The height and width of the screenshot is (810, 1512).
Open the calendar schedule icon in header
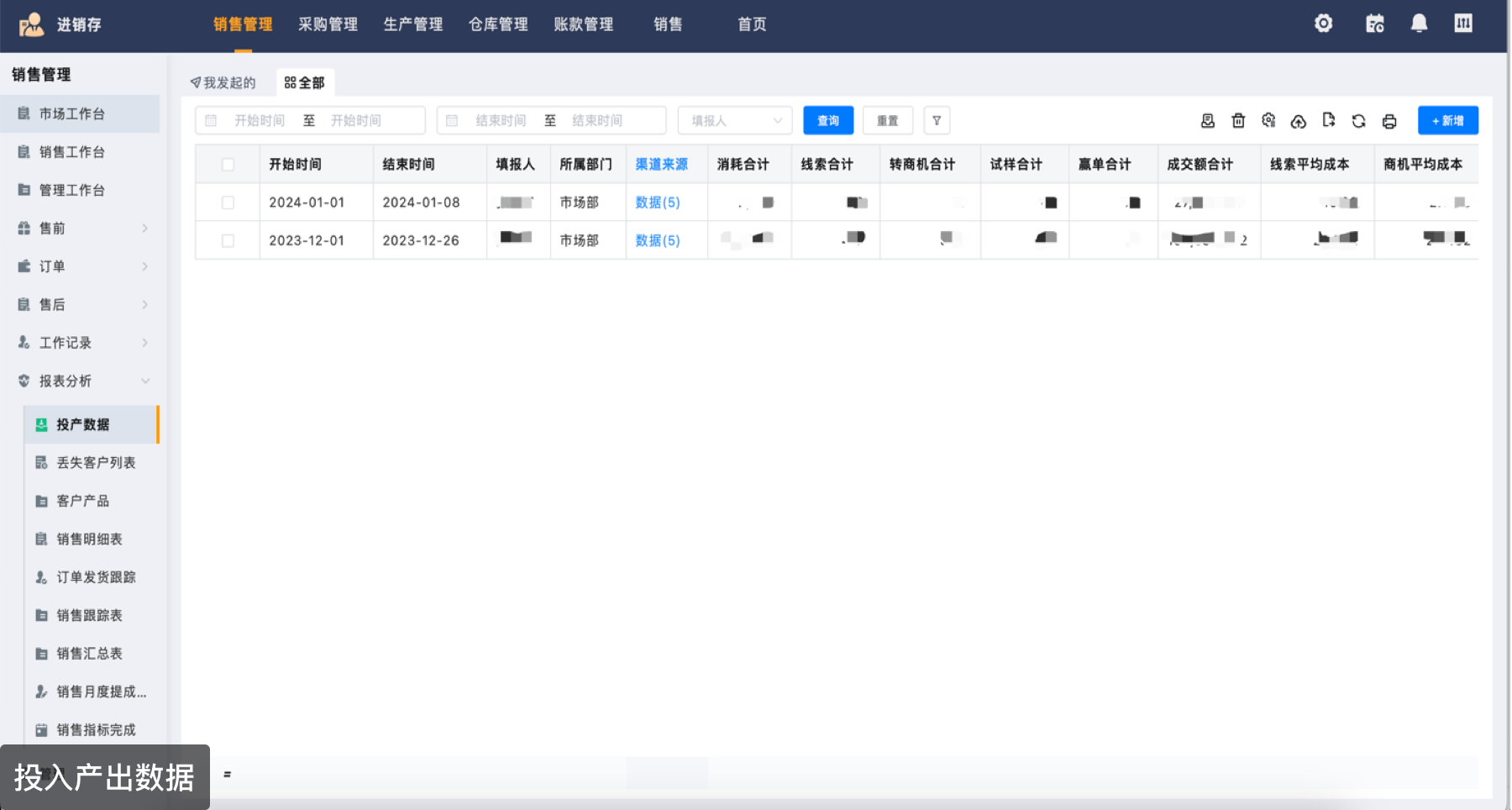click(1374, 24)
